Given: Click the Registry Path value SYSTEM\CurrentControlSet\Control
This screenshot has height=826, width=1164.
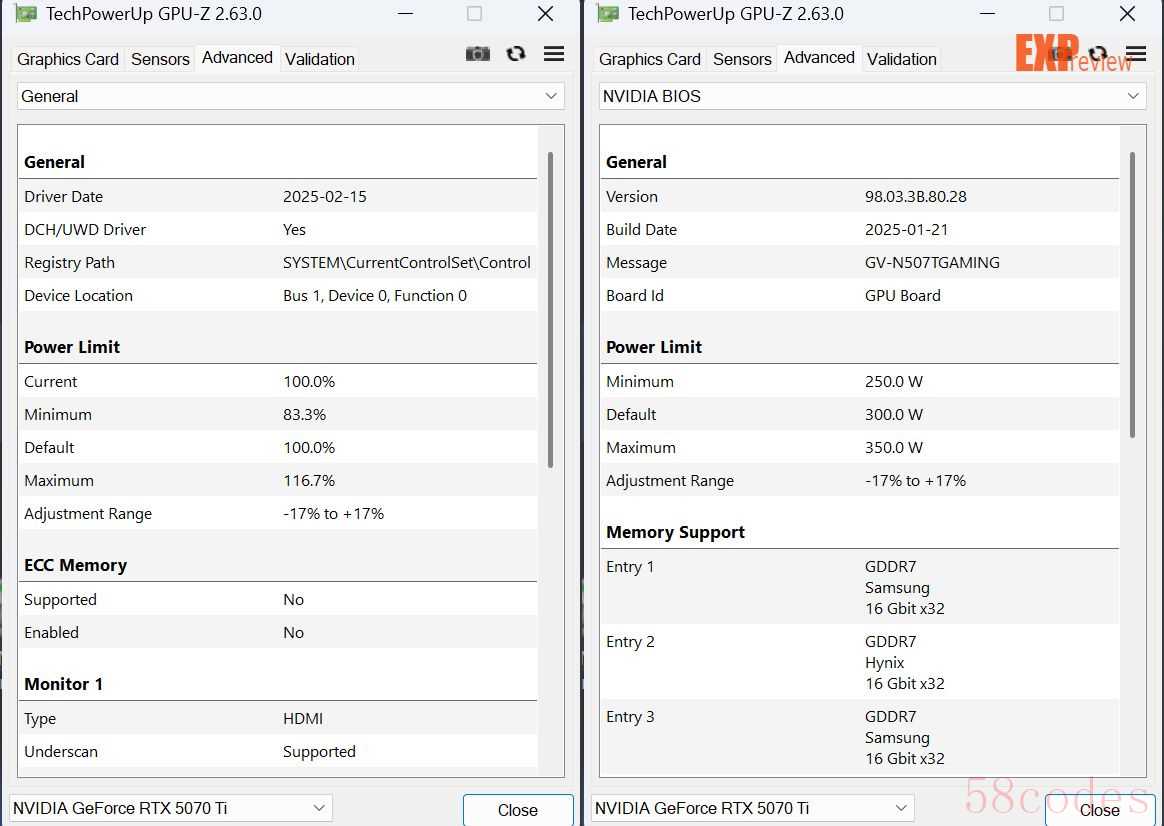Looking at the screenshot, I should pos(407,263).
